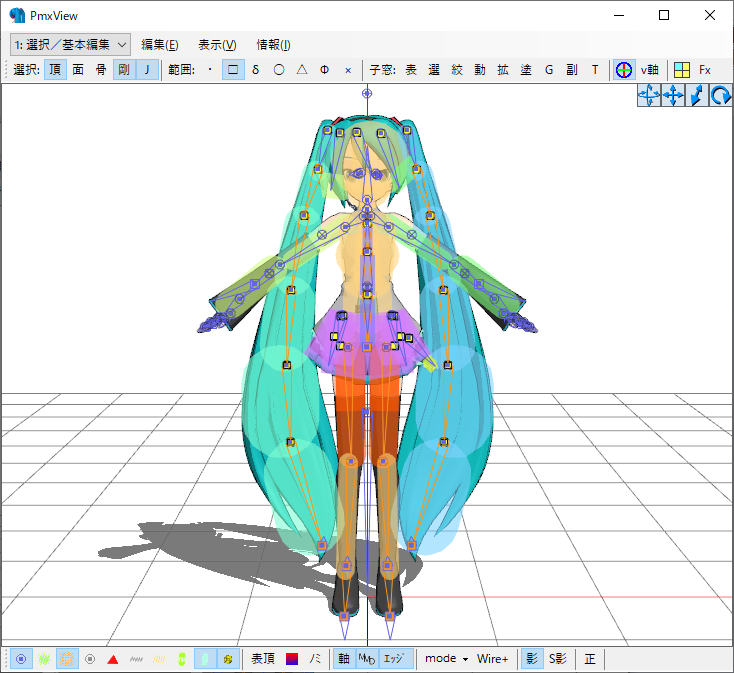Click the 正 orthographic view button
This screenshot has height=673, width=734.
coord(590,659)
